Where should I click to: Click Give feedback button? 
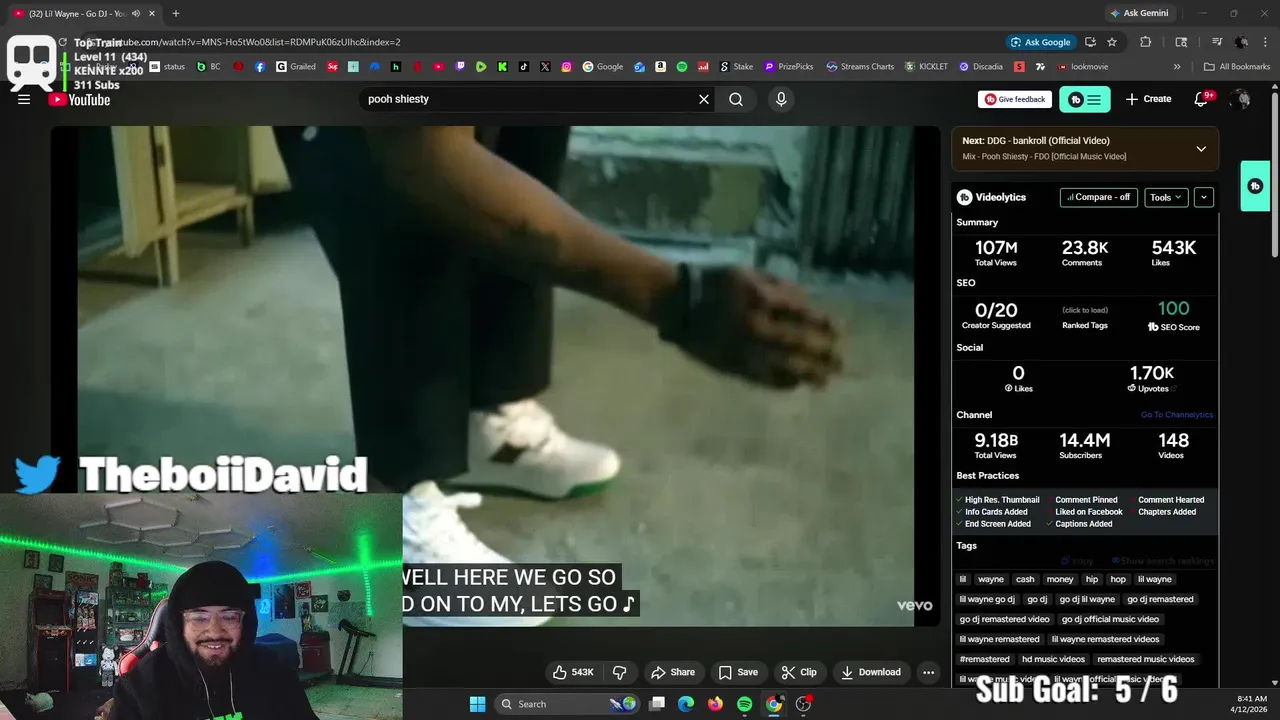[1014, 99]
